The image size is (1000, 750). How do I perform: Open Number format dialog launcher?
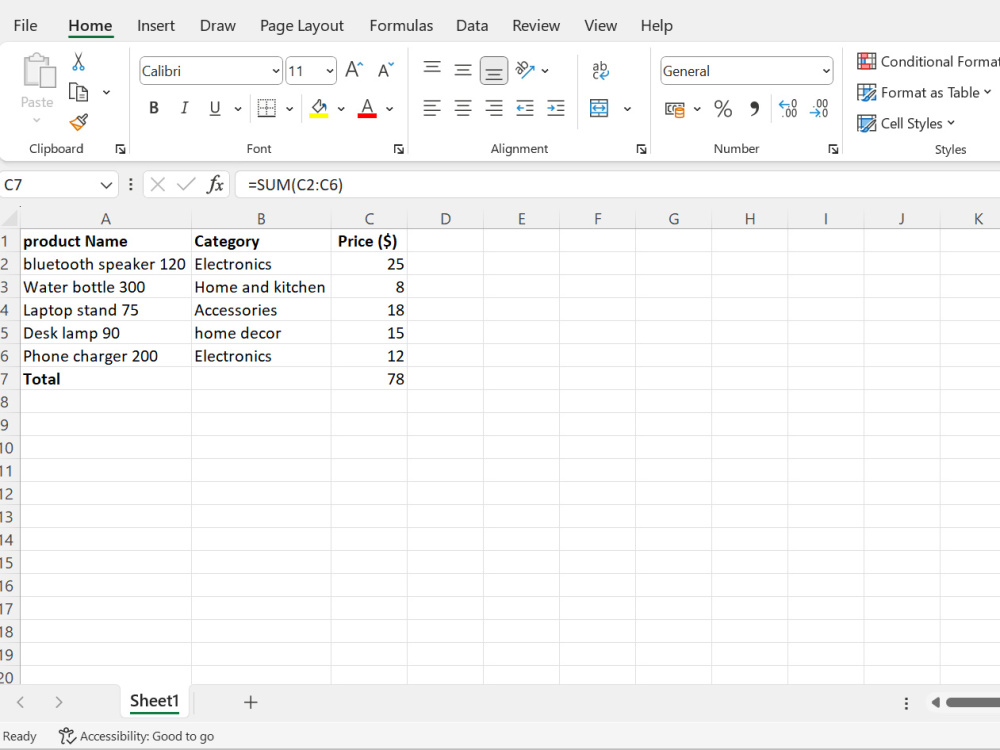pos(833,149)
